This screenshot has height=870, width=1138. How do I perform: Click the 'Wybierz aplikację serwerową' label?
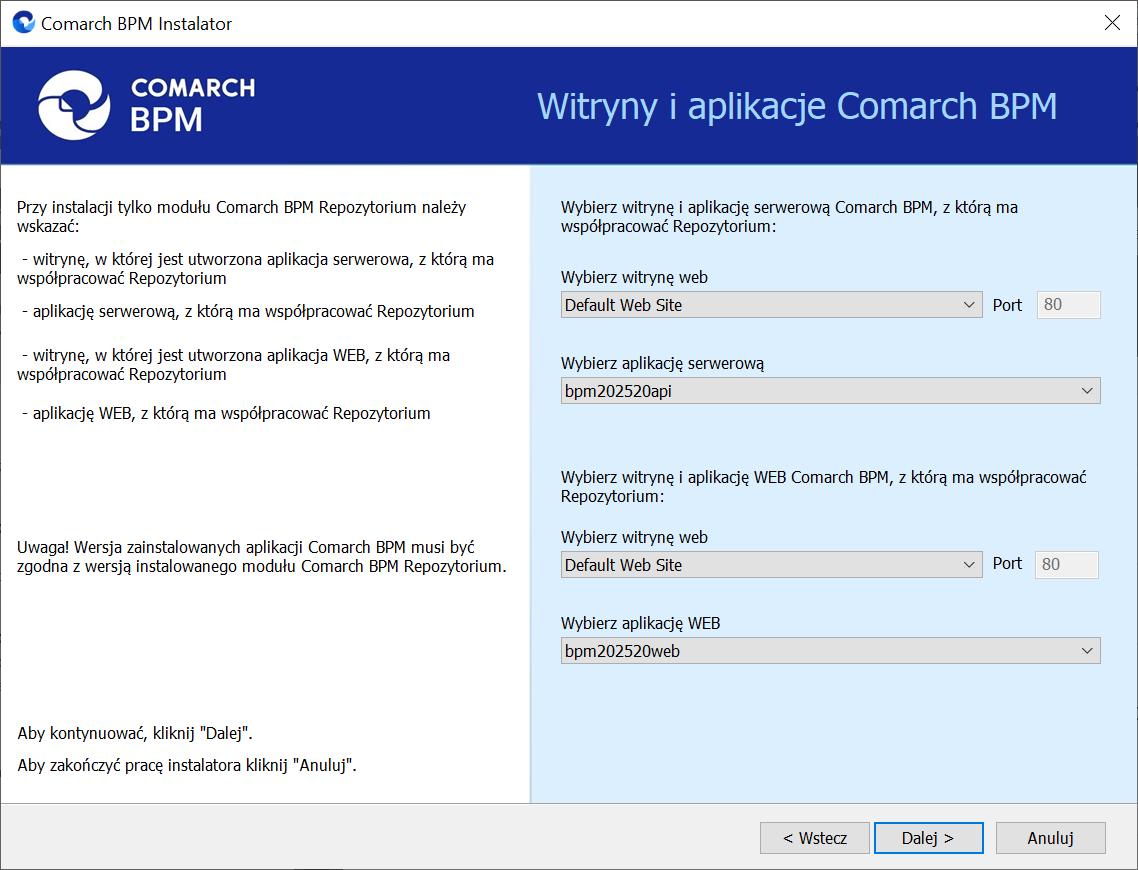tap(663, 364)
